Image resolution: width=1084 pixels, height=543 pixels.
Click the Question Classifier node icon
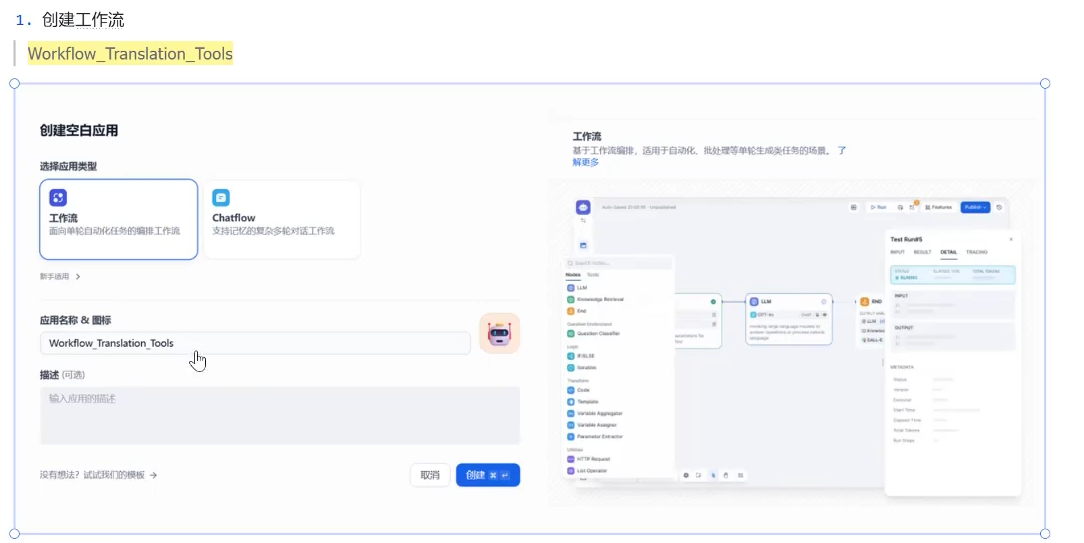570,333
